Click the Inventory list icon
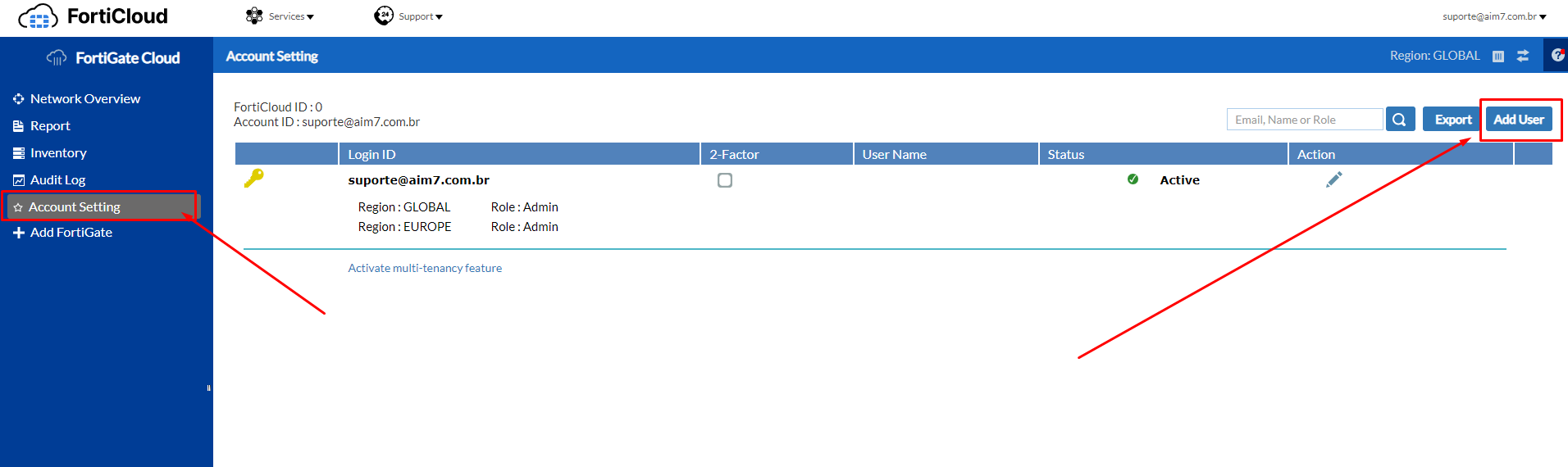This screenshot has height=467, width=1568. tap(19, 153)
